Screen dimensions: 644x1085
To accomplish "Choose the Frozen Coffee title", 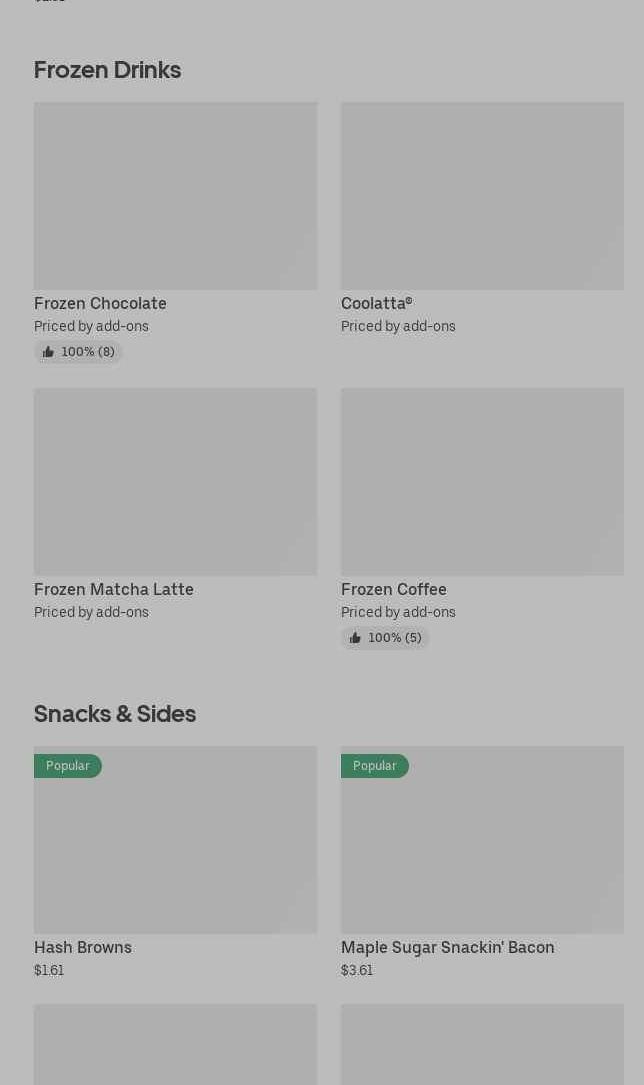I will [x=394, y=589].
